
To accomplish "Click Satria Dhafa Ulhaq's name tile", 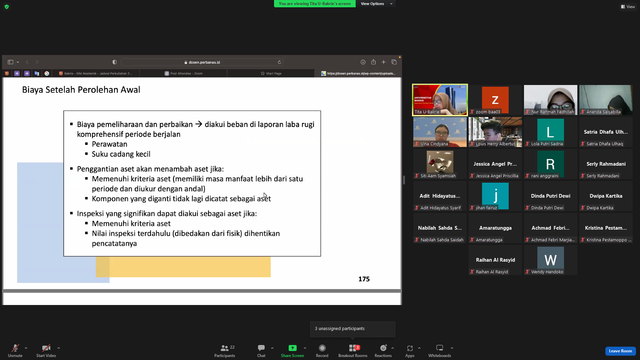I will (x=606, y=132).
